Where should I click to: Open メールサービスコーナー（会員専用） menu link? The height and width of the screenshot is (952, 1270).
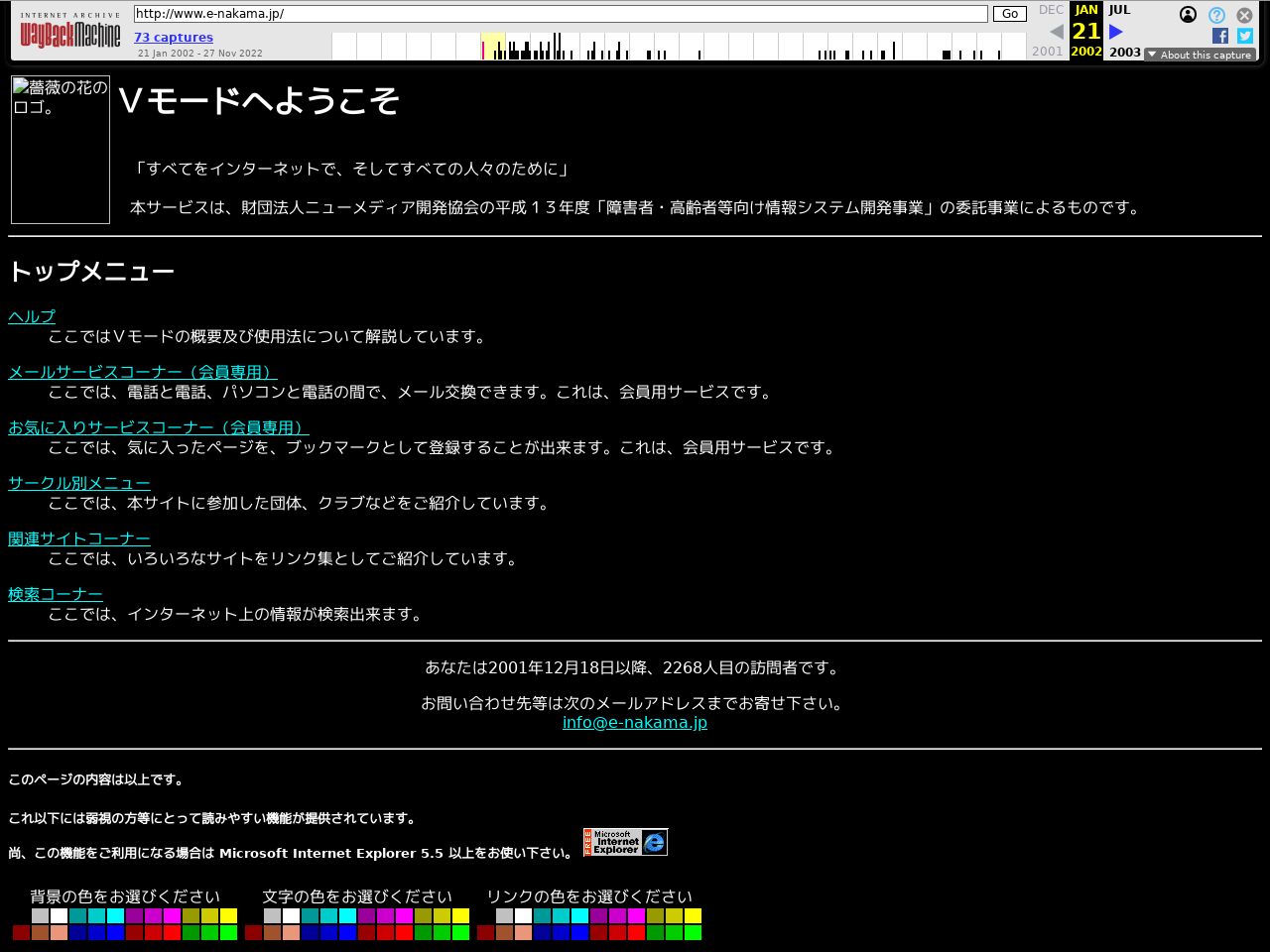pos(142,372)
